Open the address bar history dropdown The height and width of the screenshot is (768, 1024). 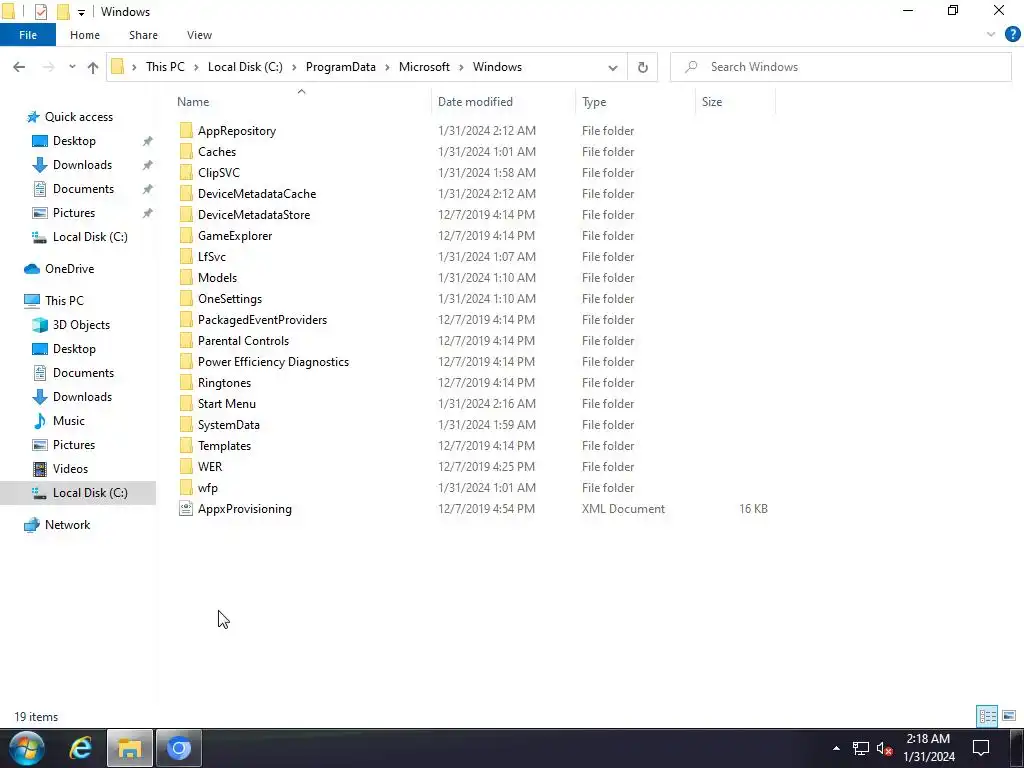tap(613, 67)
